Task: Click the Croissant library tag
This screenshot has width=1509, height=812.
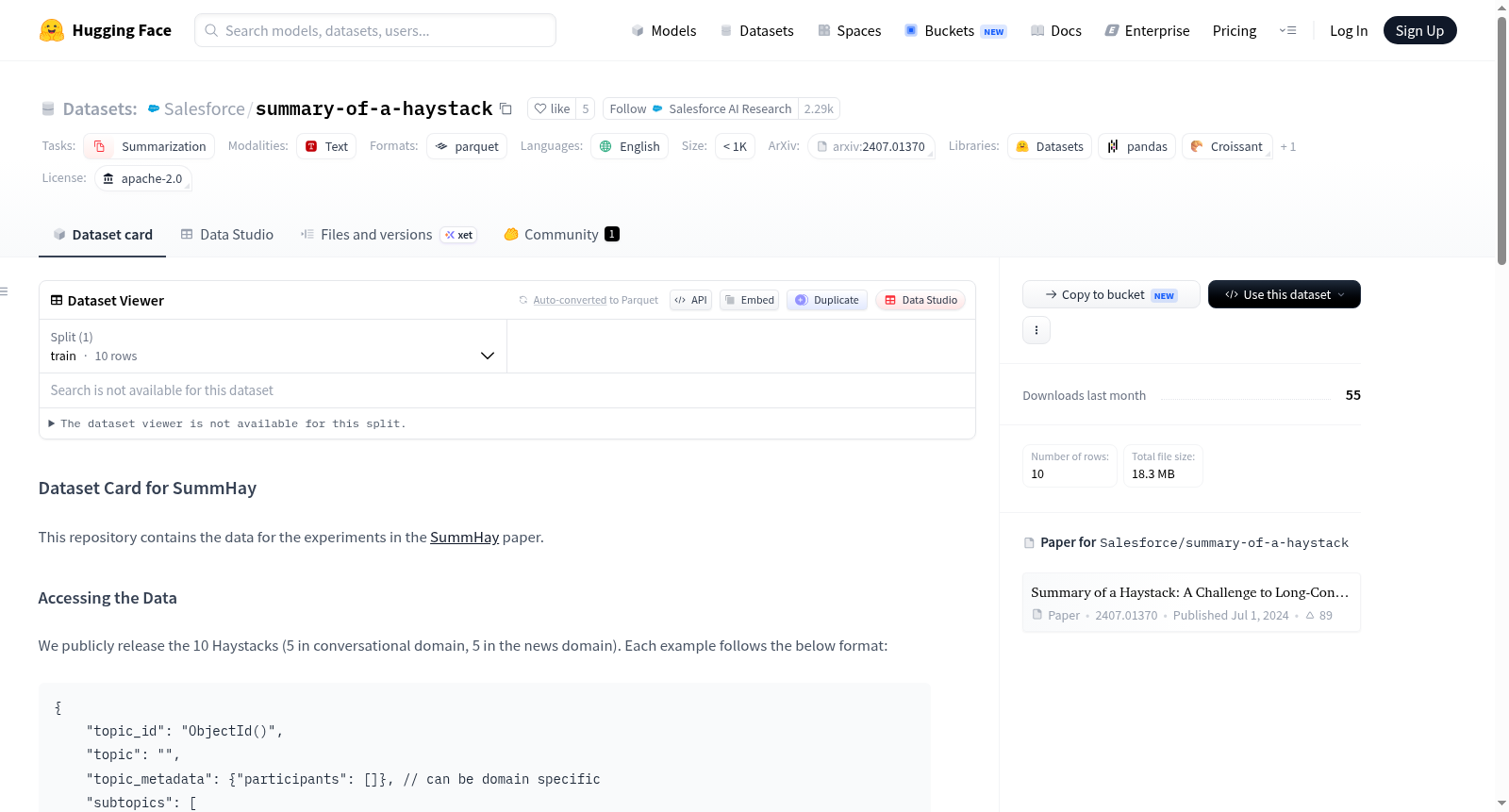Action: click(1227, 146)
